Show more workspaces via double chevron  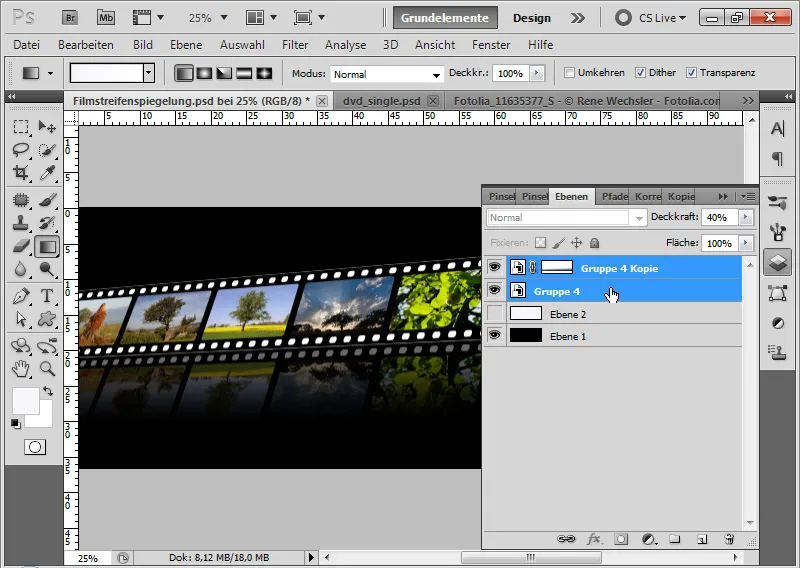tap(578, 18)
